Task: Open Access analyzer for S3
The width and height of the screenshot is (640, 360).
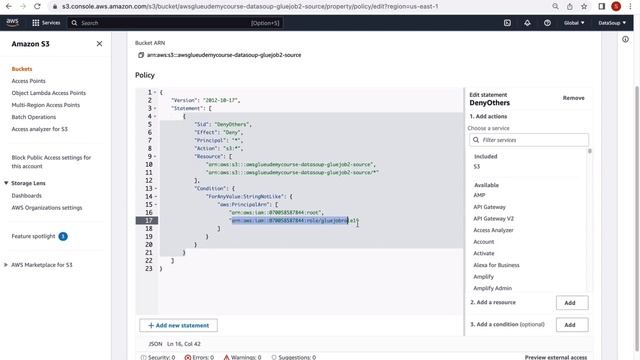Action: tap(40, 129)
